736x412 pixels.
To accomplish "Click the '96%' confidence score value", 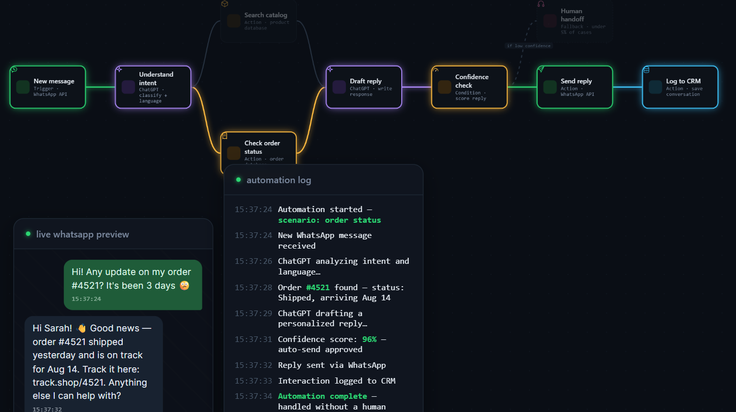I will (x=369, y=339).
